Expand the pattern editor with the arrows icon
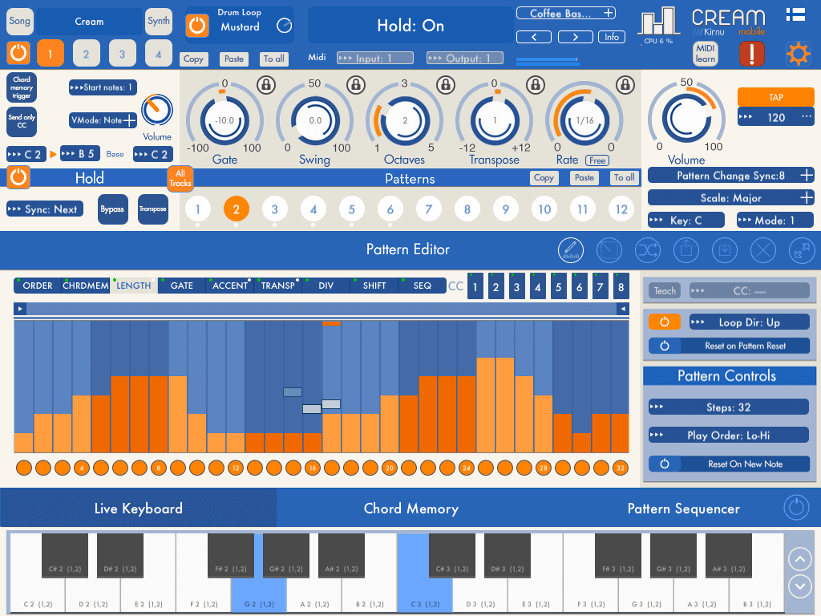The width and height of the screenshot is (821, 616). tap(802, 250)
